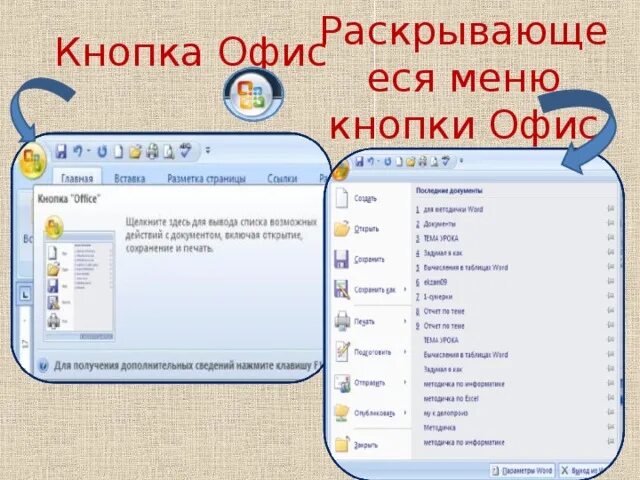Click Open folder icon in toolbar above Office menu
Screen dimensions: 640x480
[411, 162]
